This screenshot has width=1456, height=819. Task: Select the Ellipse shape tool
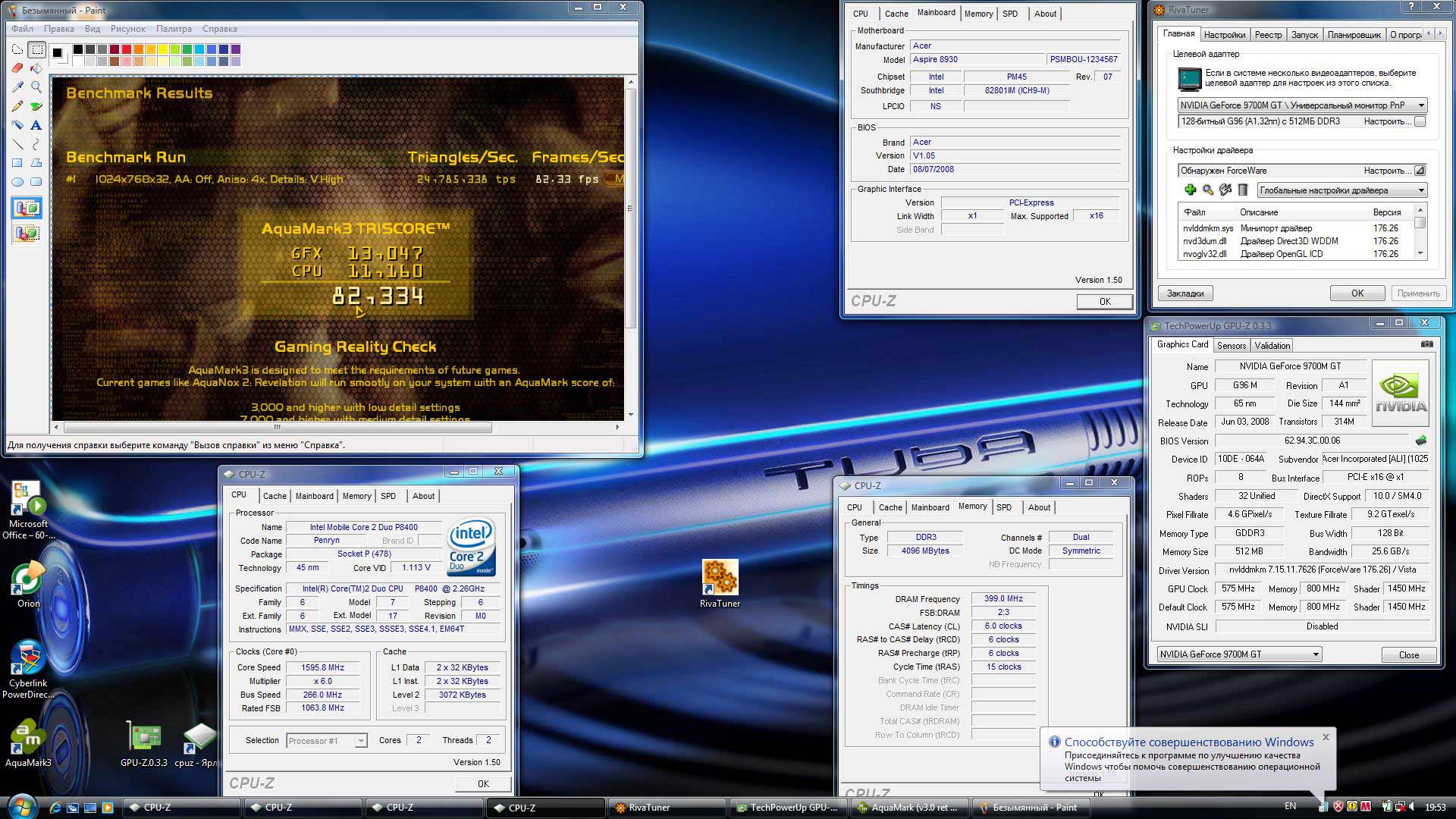pyautogui.click(x=17, y=182)
